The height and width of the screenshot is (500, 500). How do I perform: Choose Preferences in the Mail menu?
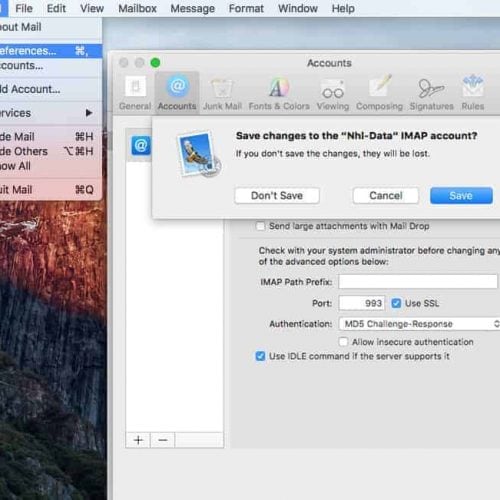tap(51, 51)
